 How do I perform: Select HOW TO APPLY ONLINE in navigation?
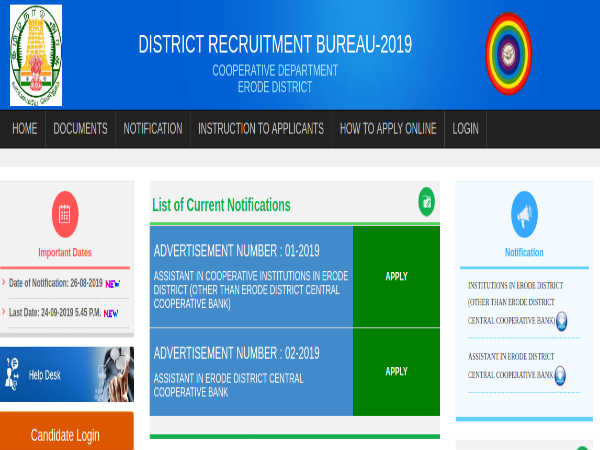point(388,129)
